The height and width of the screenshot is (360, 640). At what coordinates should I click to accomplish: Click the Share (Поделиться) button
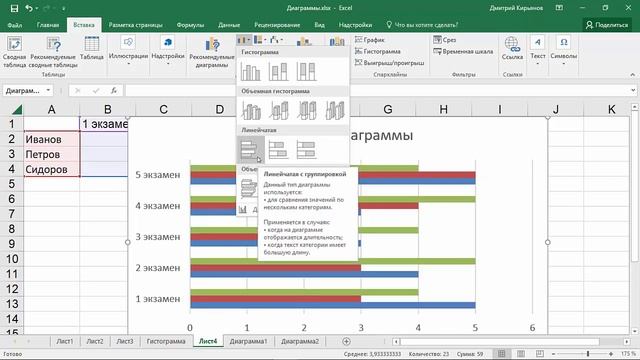(607, 25)
